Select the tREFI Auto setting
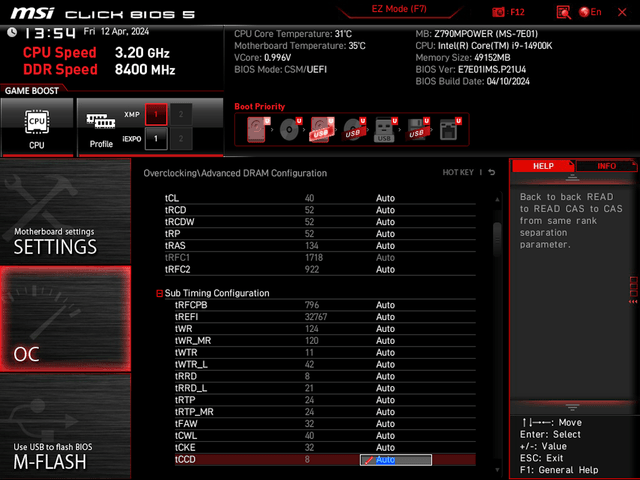640x480 pixels. click(x=385, y=317)
